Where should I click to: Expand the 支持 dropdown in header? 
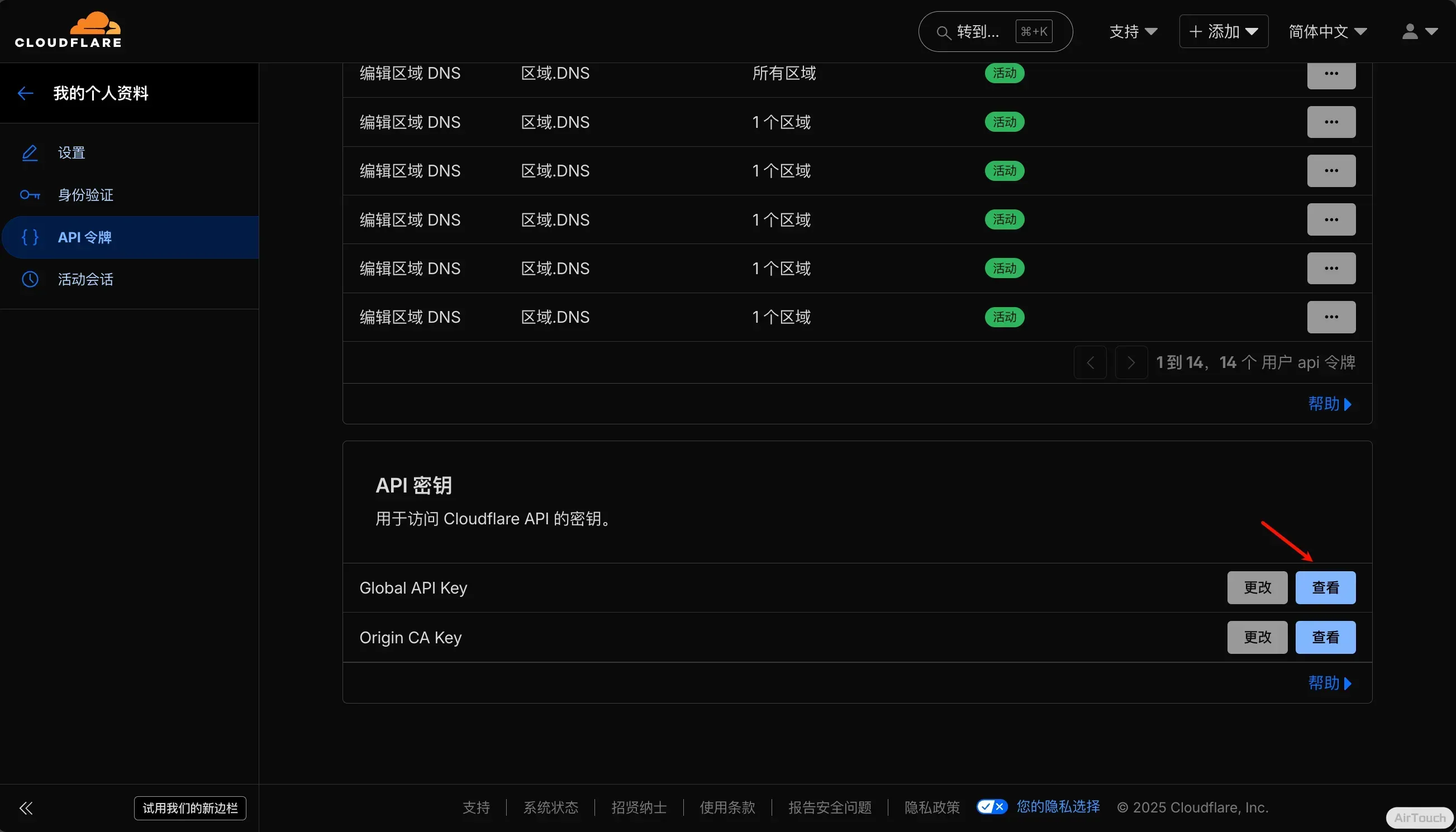coord(1133,31)
